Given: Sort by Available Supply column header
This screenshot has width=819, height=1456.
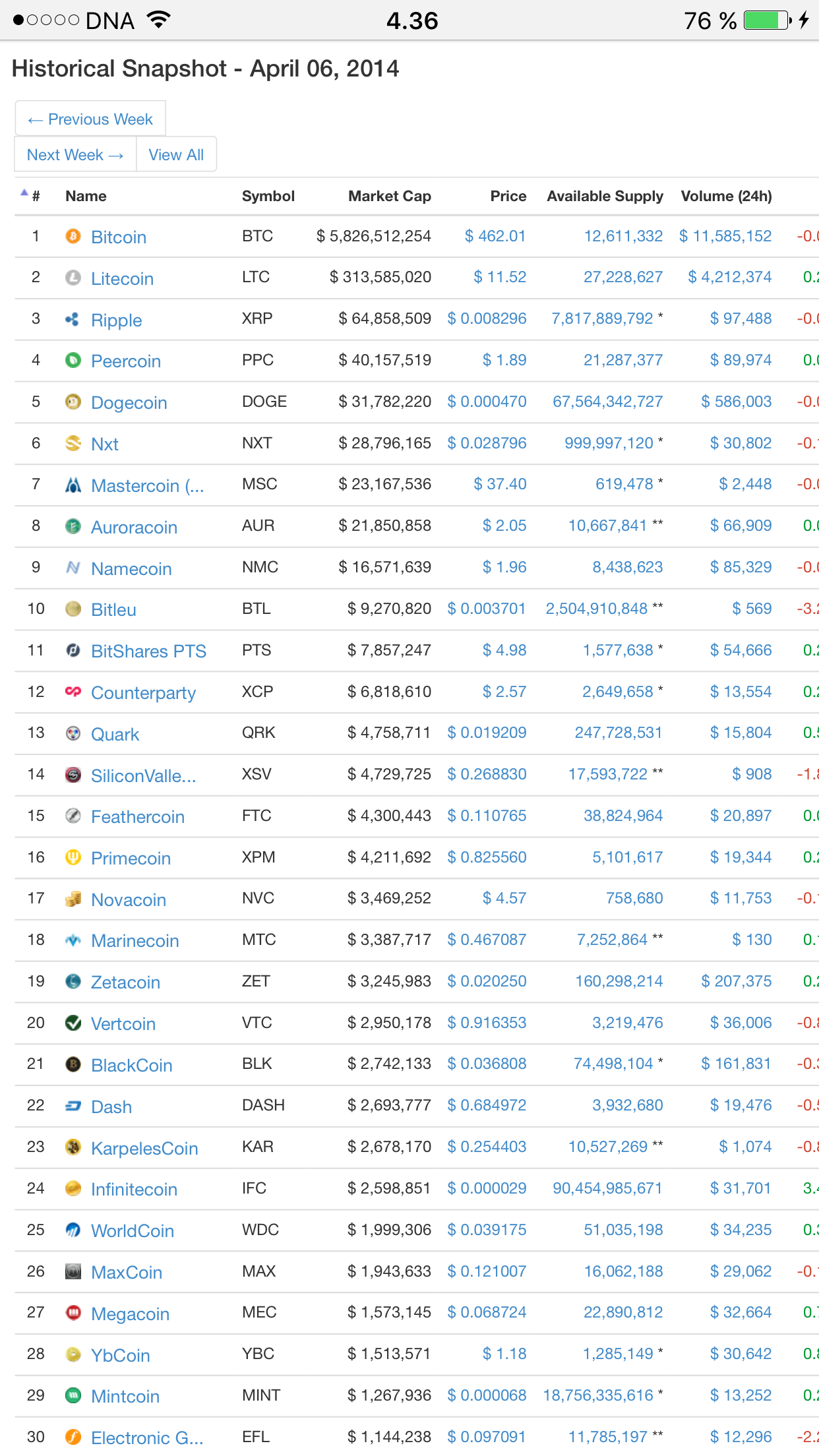Looking at the screenshot, I should tap(605, 196).
